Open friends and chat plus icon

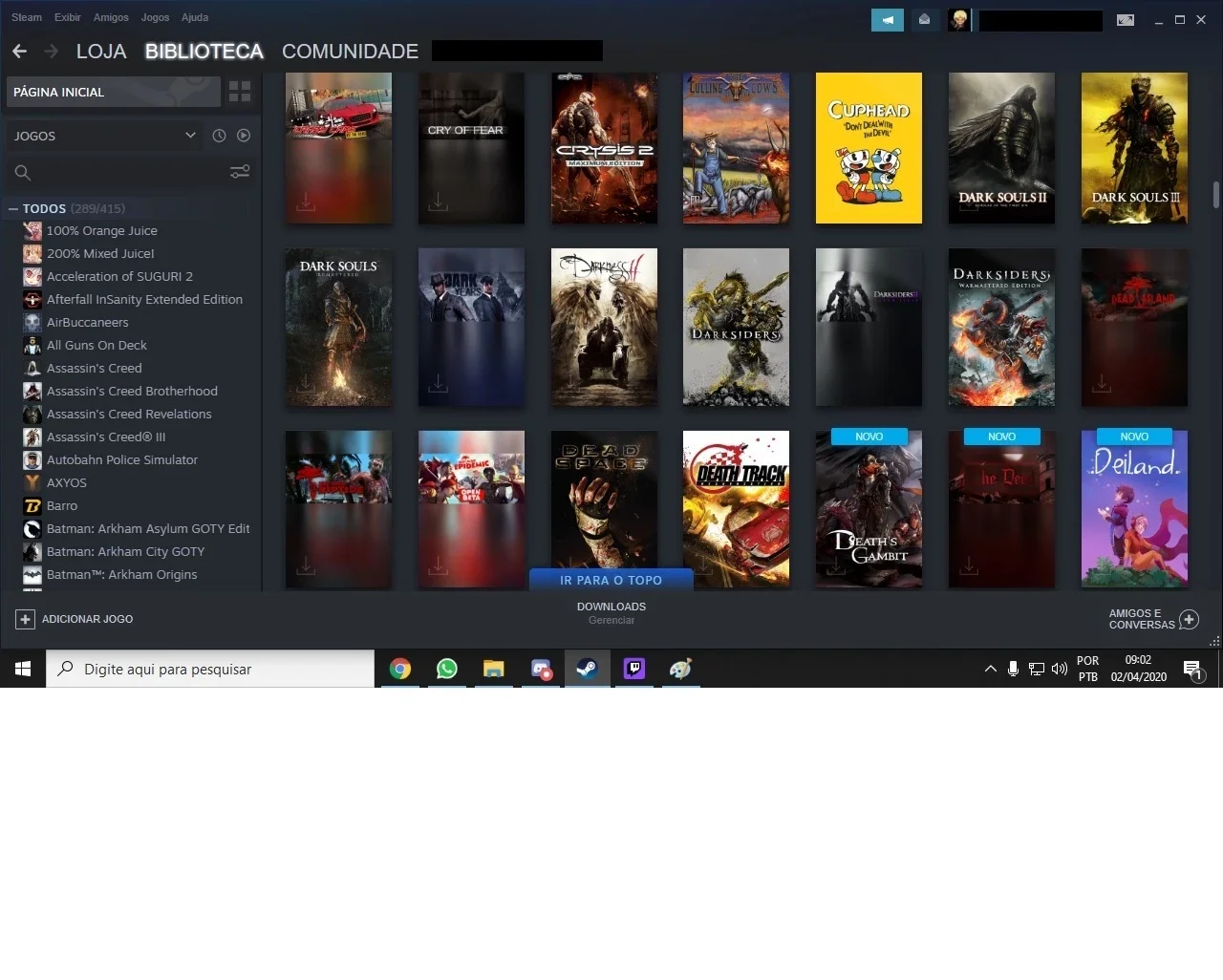(1189, 619)
